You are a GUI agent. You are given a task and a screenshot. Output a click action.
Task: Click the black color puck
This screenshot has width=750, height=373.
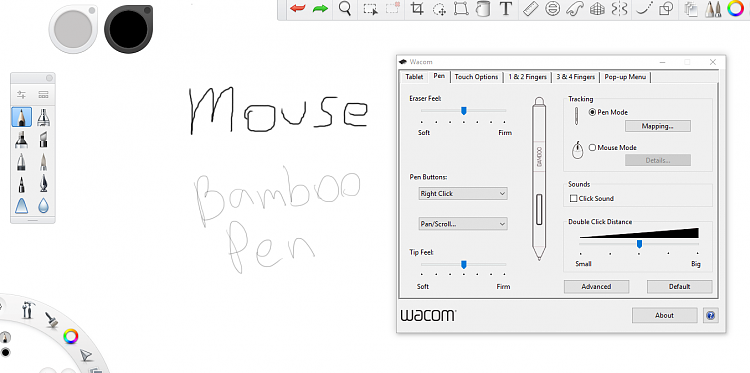coord(128,29)
